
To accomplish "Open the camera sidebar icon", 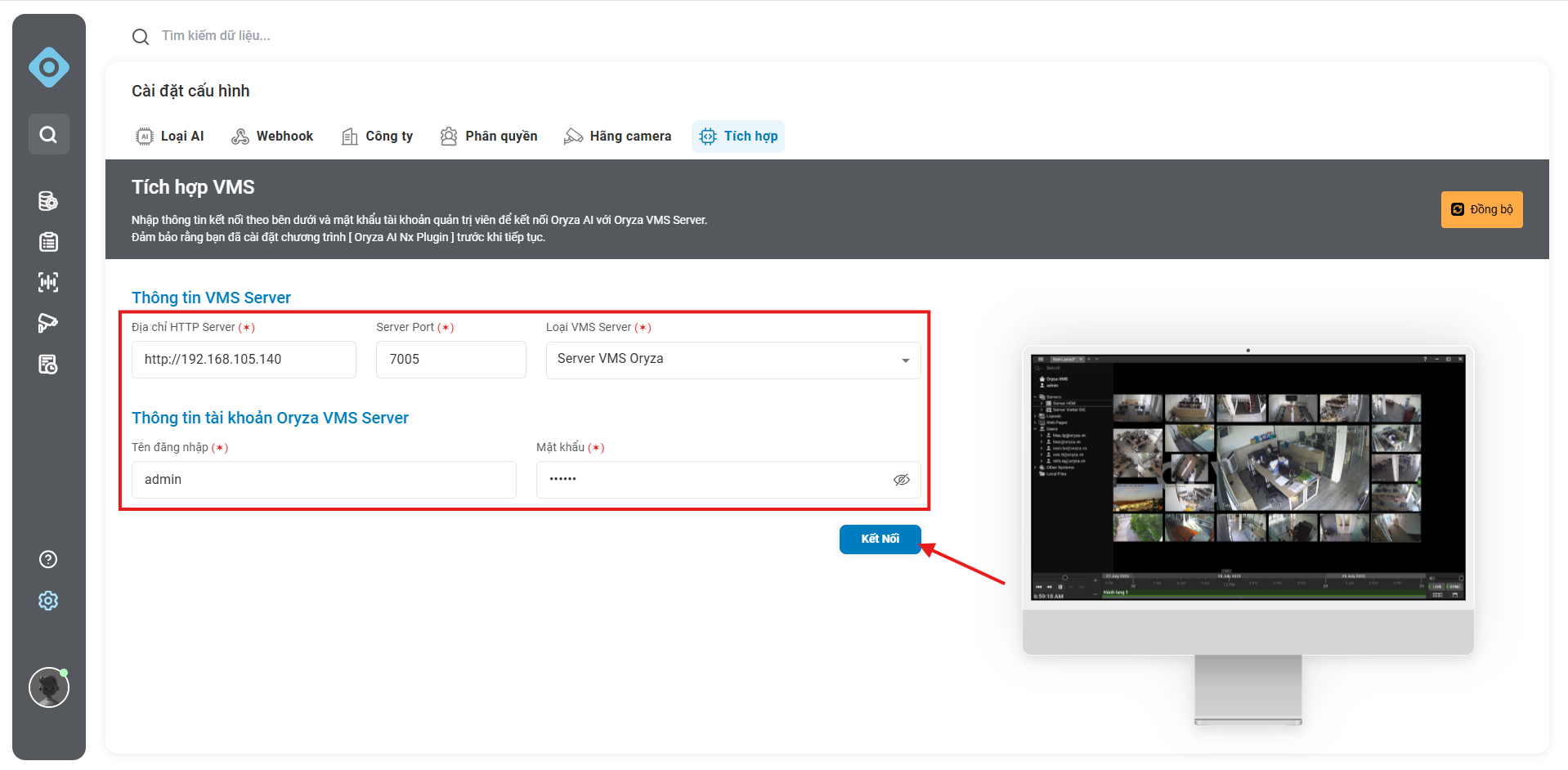I will pos(48,324).
